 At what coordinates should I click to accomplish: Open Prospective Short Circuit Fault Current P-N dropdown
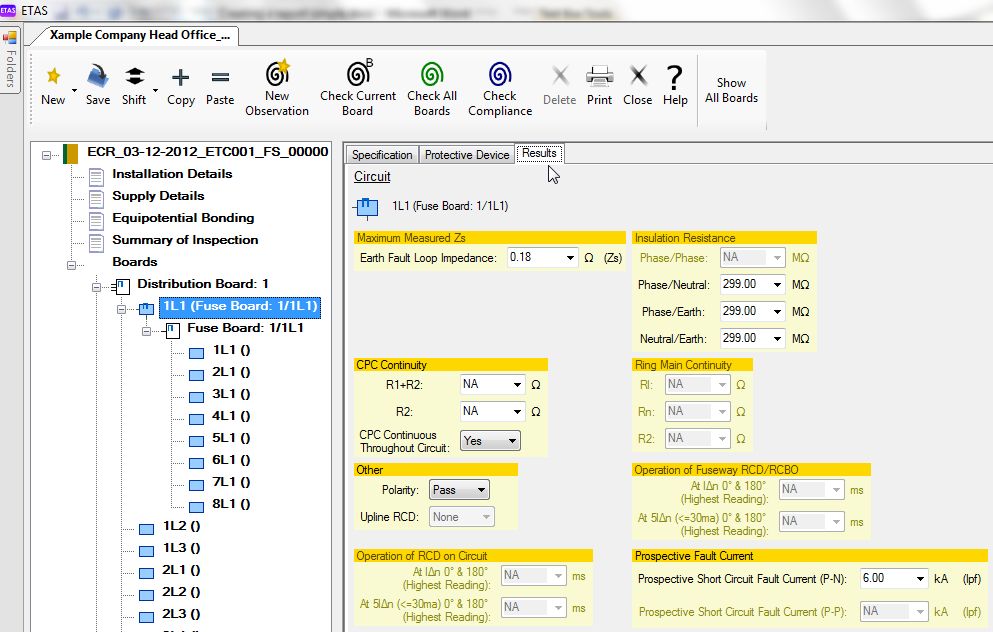pos(920,579)
